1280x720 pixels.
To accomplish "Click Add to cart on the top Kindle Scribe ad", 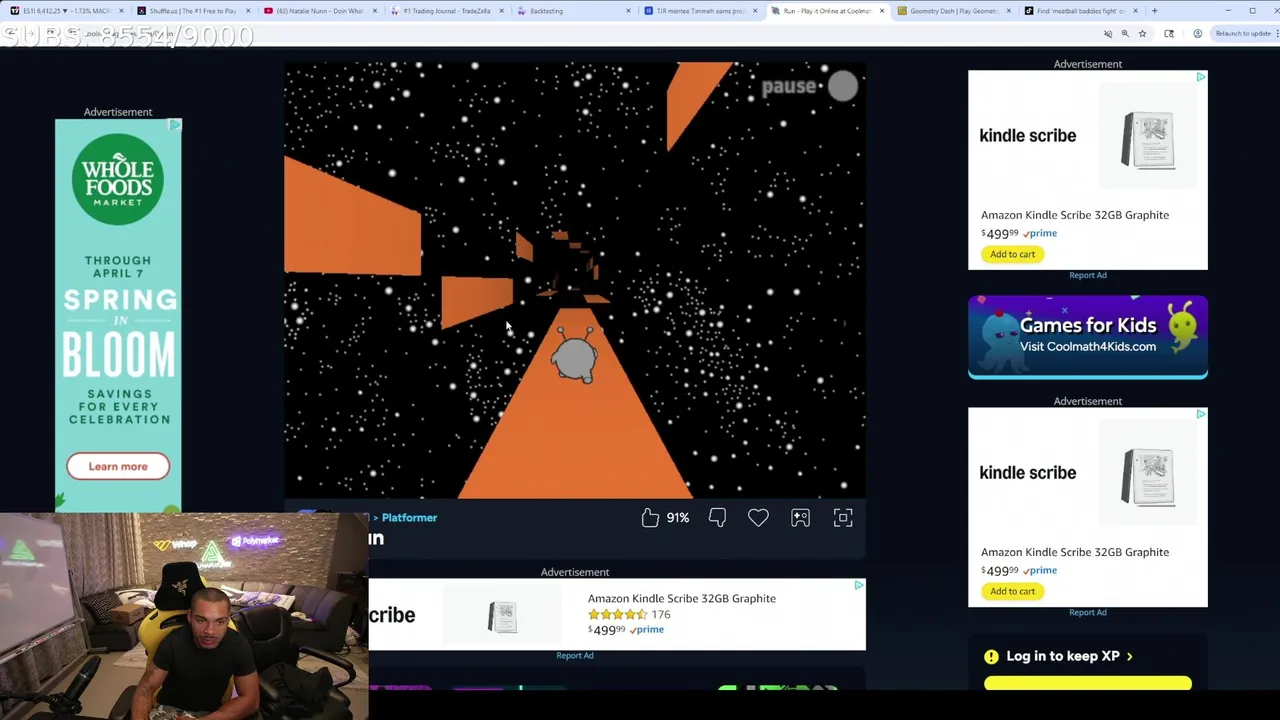I will pyautogui.click(x=1012, y=254).
